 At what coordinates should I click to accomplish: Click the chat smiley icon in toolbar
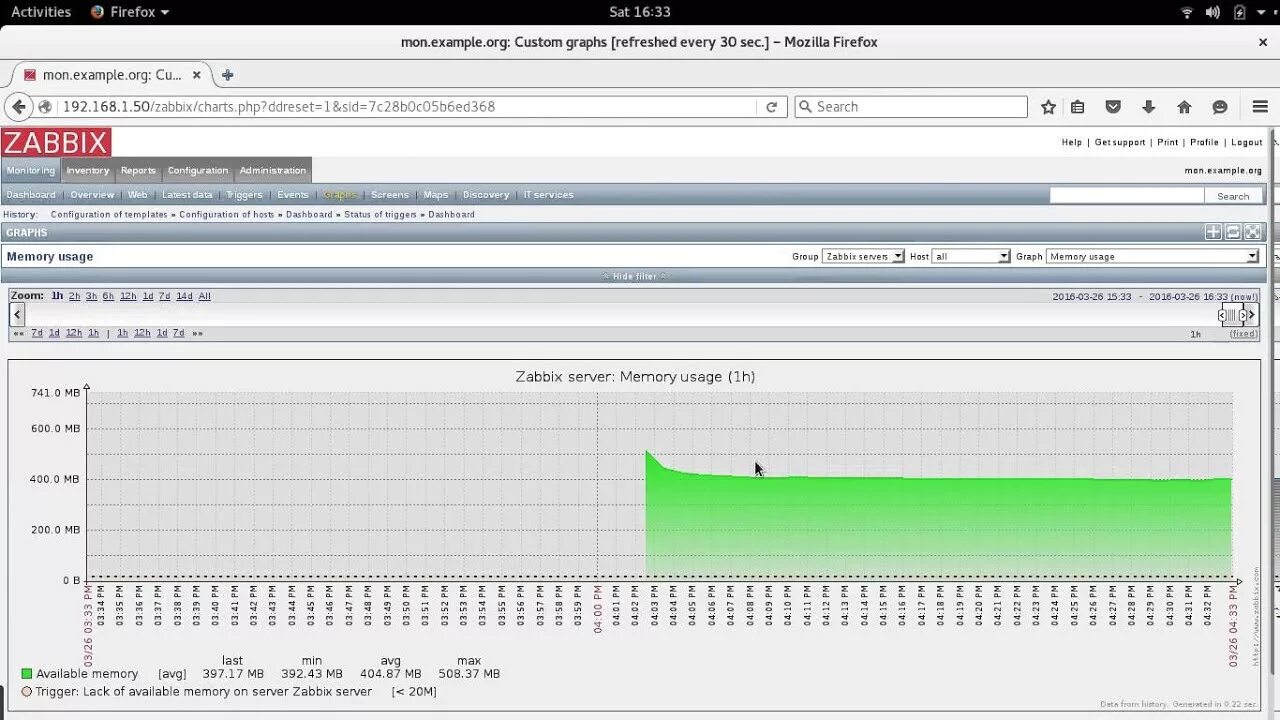click(x=1219, y=107)
